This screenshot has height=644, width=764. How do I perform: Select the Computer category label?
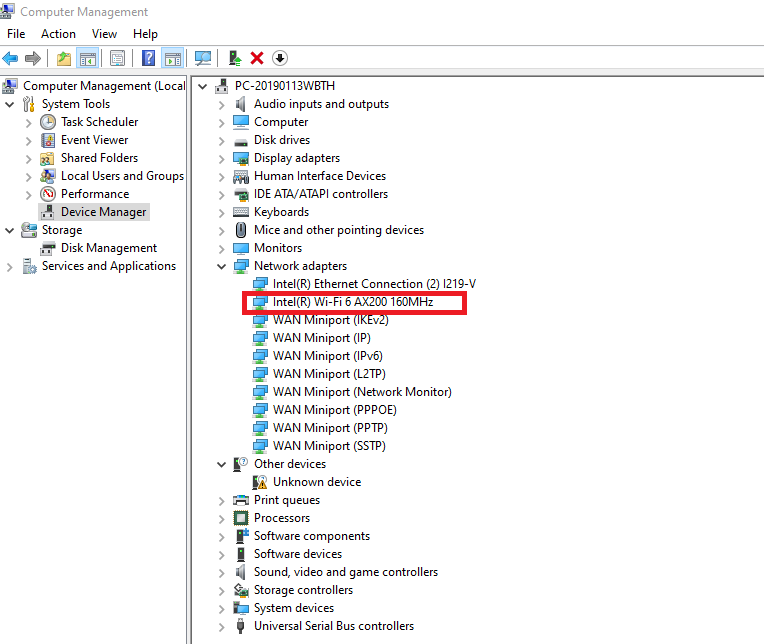click(x=281, y=122)
